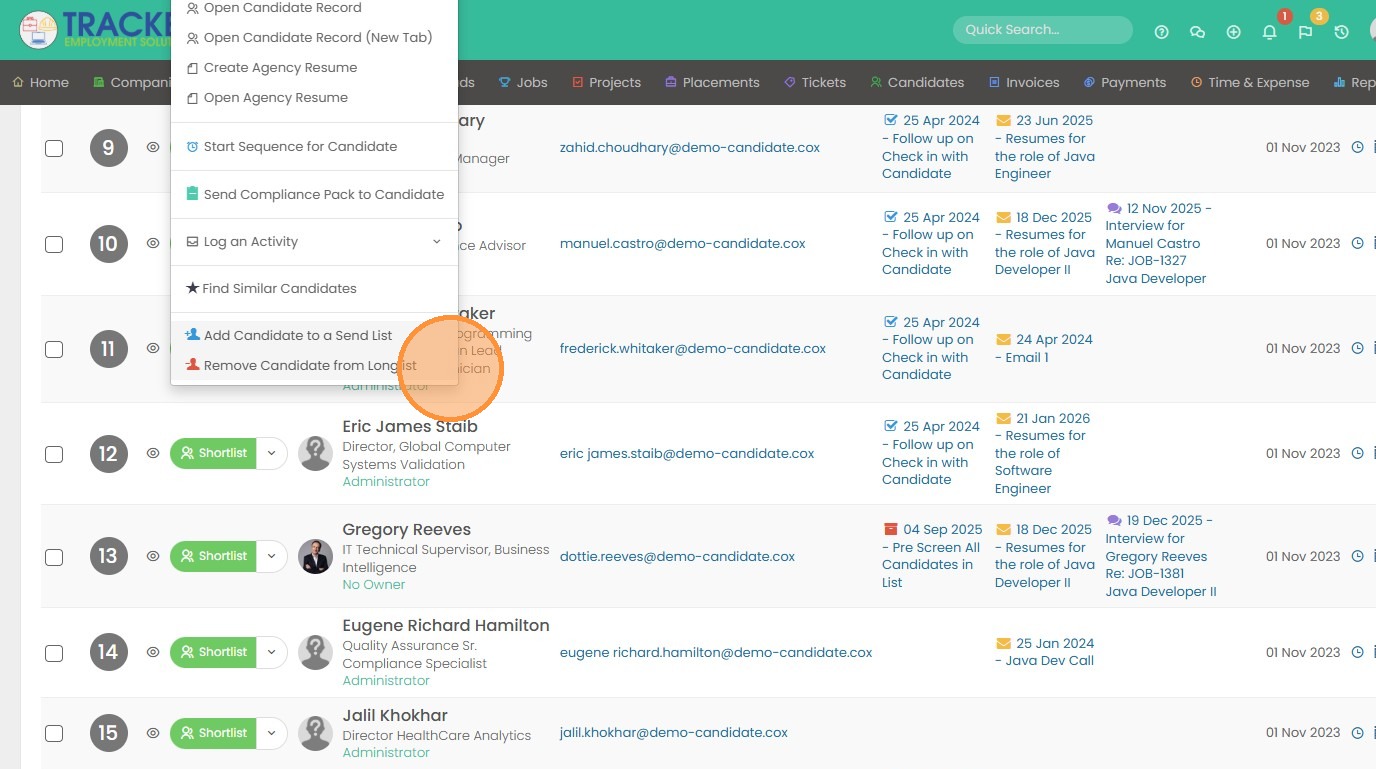Select Create Agency Resume from menu
Image resolution: width=1376 pixels, height=769 pixels.
pyautogui.click(x=315, y=68)
